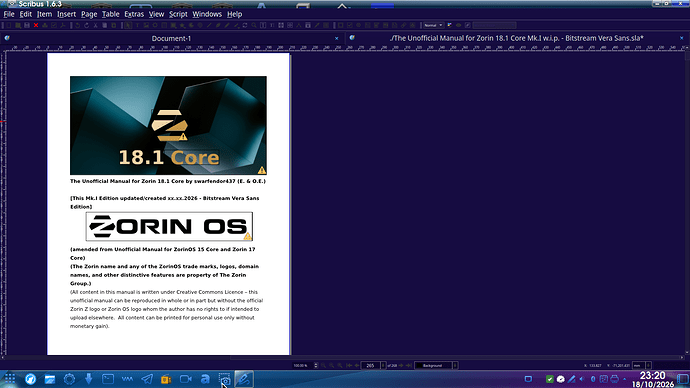
Task: Click the Save floppy disk icon
Action: click(x=27, y=25)
